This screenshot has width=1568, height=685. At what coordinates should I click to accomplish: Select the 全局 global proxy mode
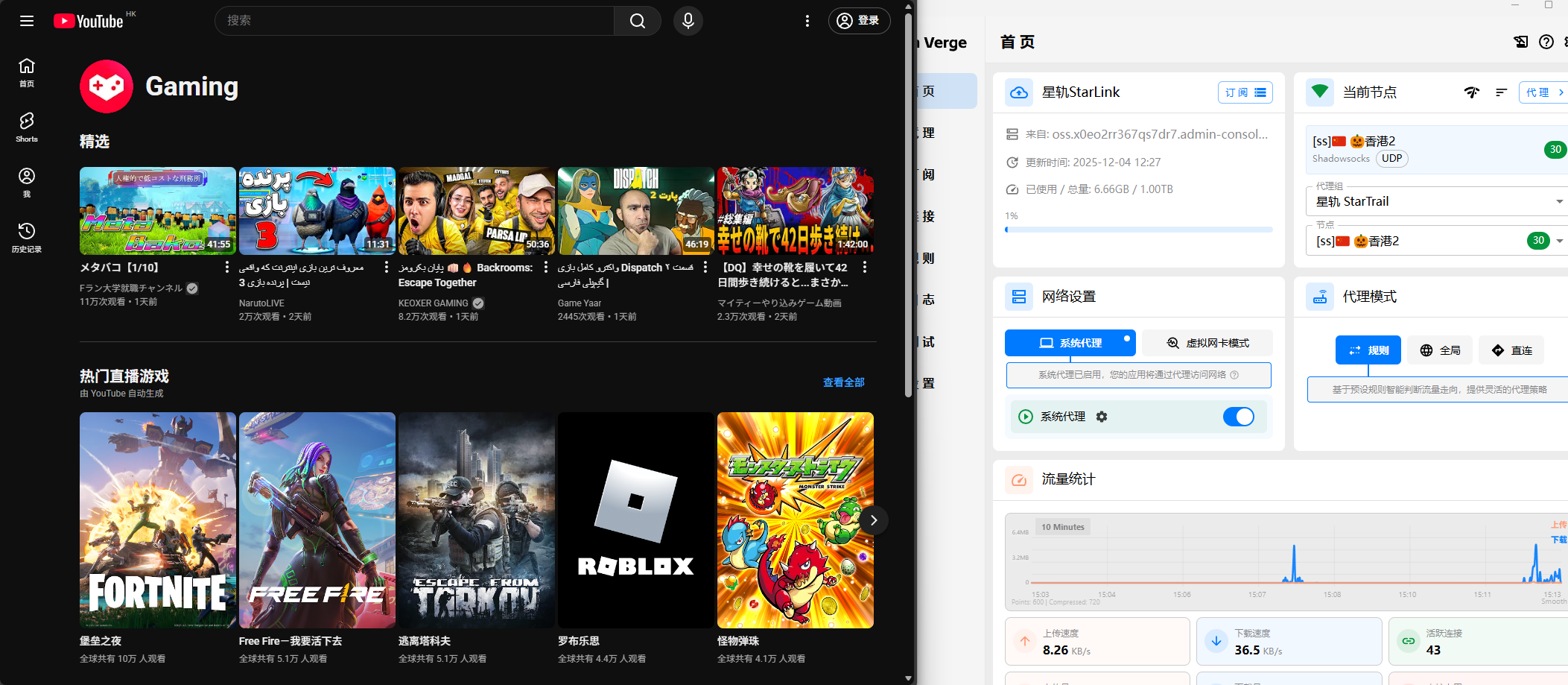tap(1439, 350)
